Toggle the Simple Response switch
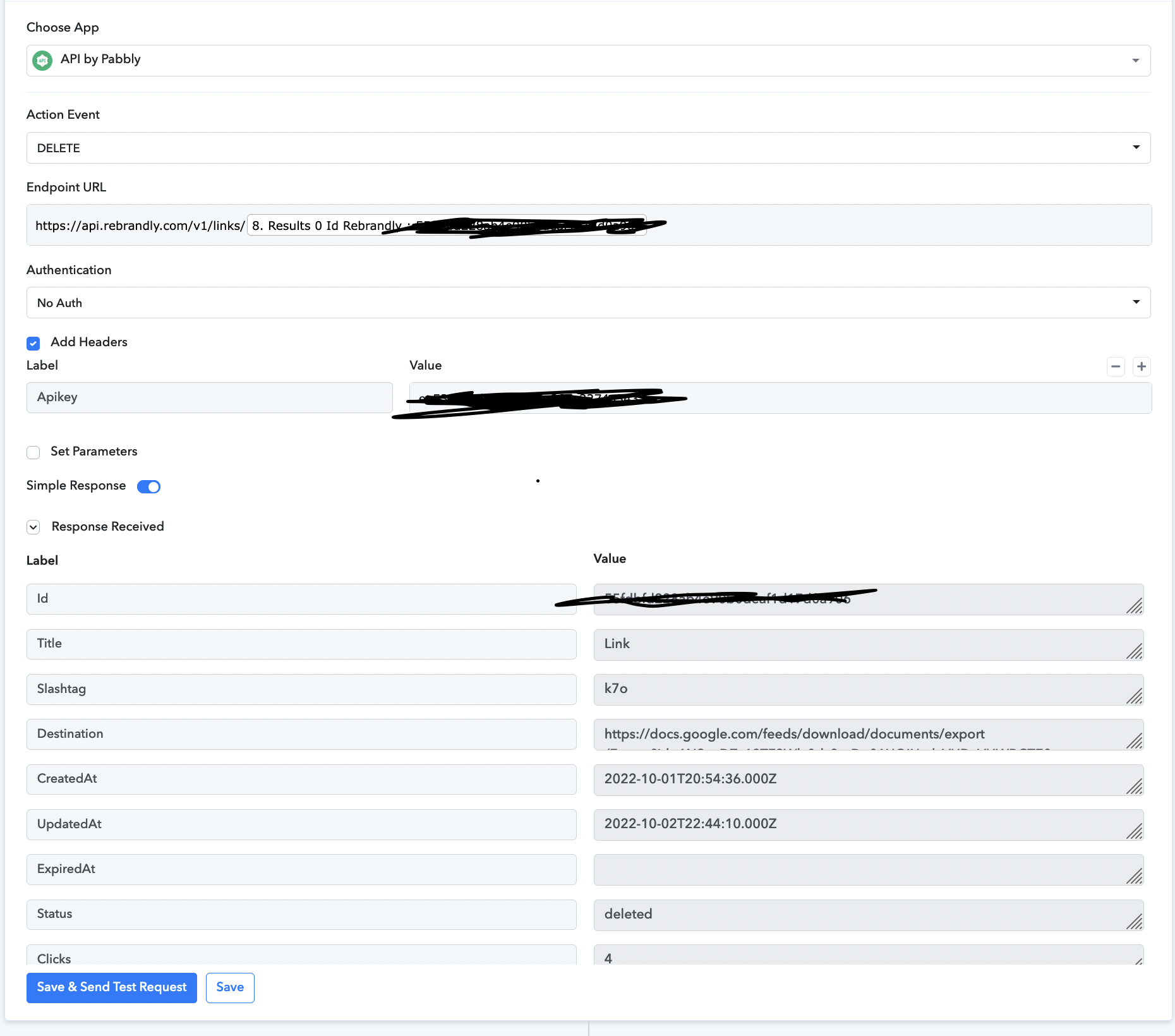 (x=149, y=486)
